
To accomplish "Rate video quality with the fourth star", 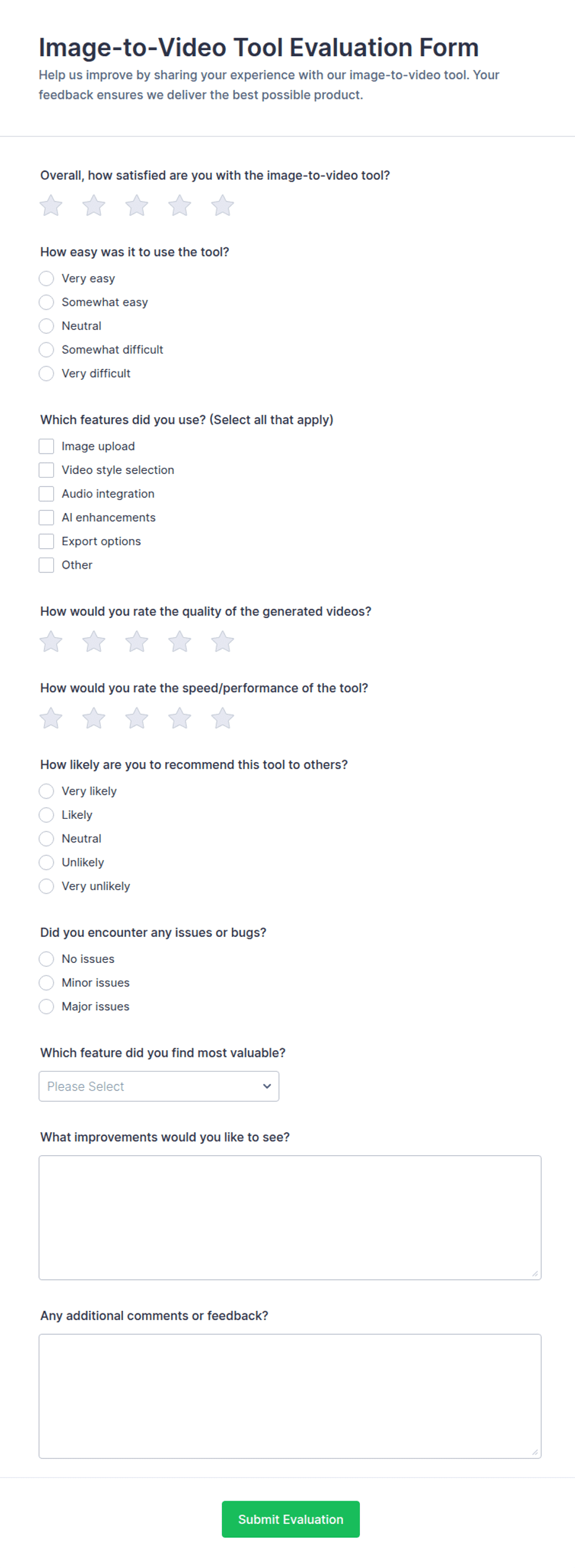I will click(179, 642).
